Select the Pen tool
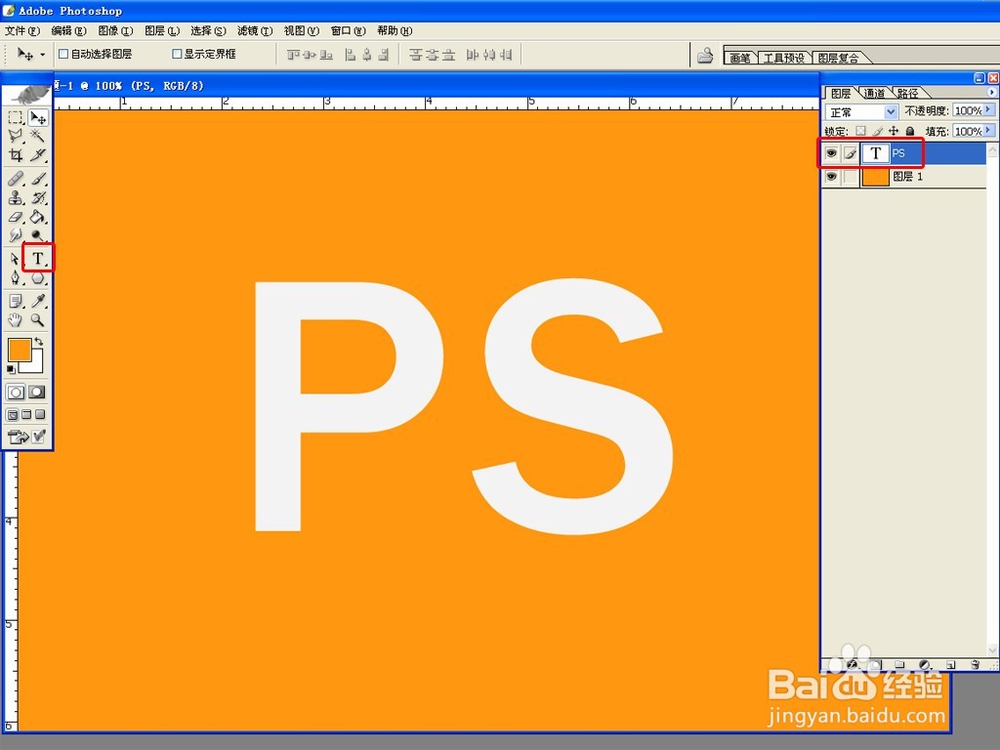The height and width of the screenshot is (750, 1000). pos(15,278)
